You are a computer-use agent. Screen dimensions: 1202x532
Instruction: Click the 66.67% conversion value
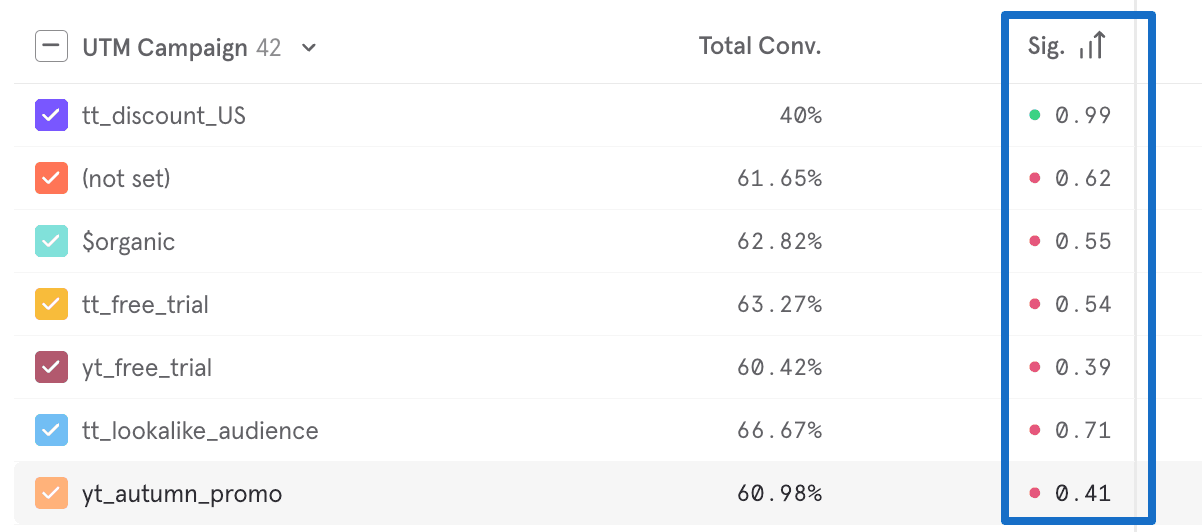(780, 431)
